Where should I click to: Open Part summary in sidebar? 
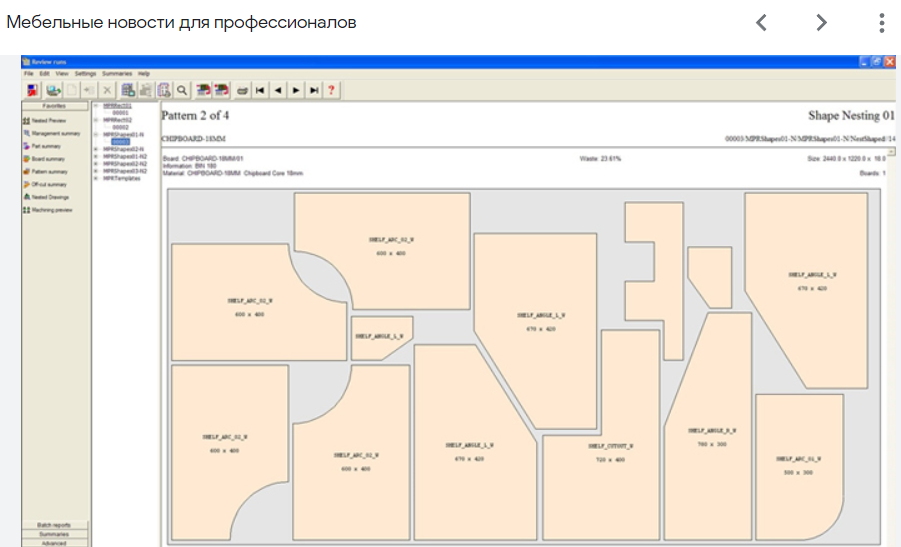(x=42, y=146)
